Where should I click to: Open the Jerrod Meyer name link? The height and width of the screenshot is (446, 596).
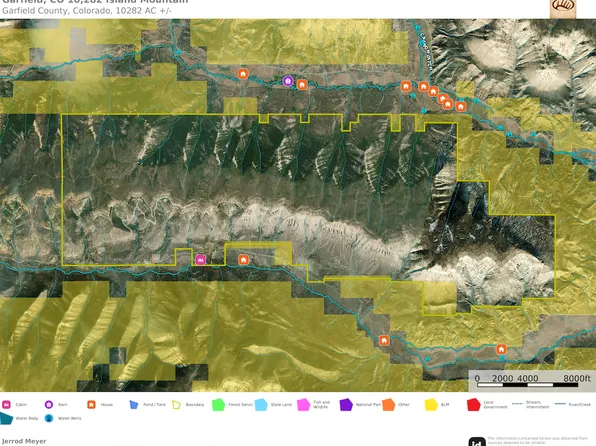pyautogui.click(x=24, y=441)
